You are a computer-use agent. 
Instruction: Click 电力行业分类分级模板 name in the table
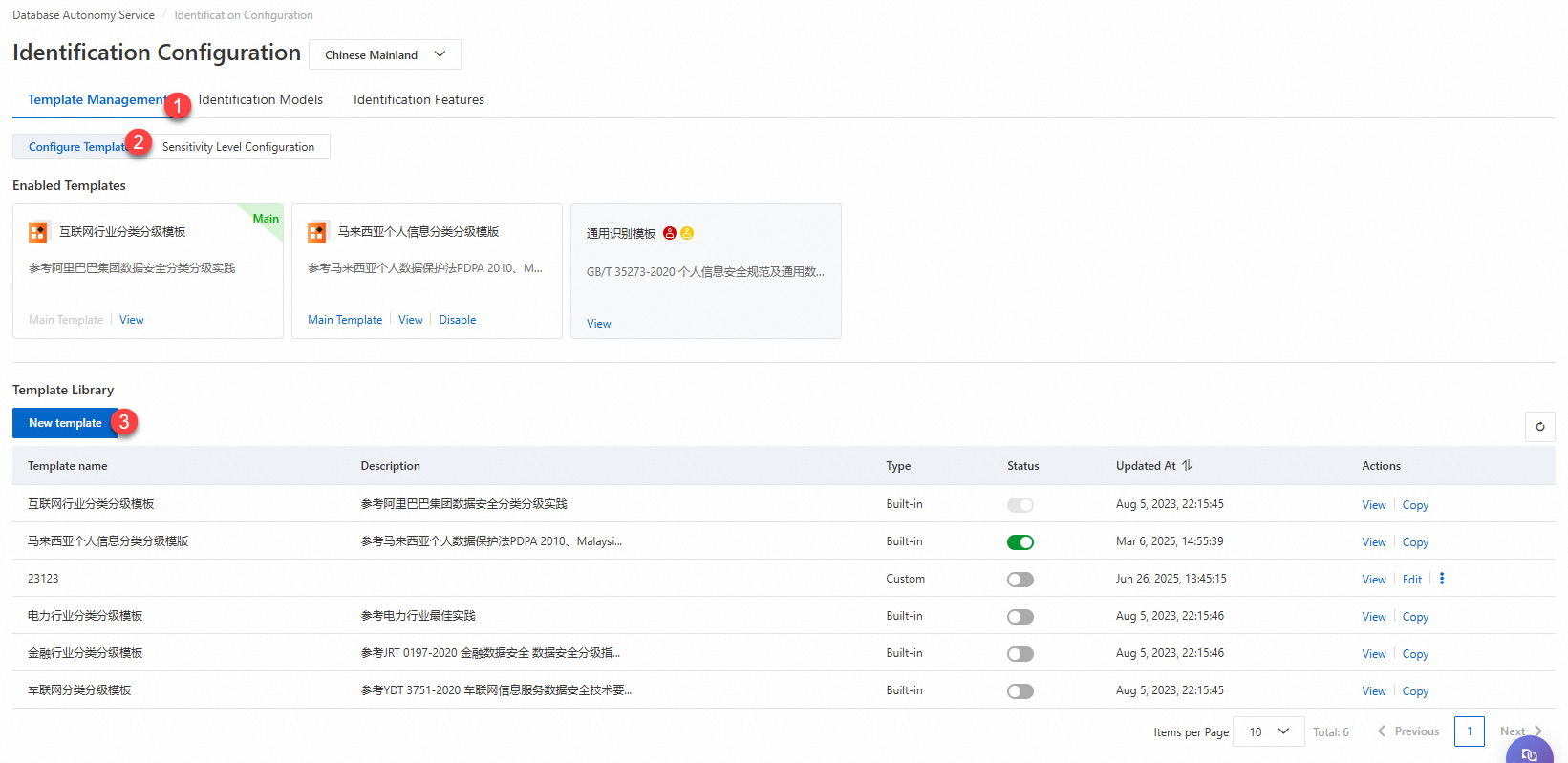point(85,616)
